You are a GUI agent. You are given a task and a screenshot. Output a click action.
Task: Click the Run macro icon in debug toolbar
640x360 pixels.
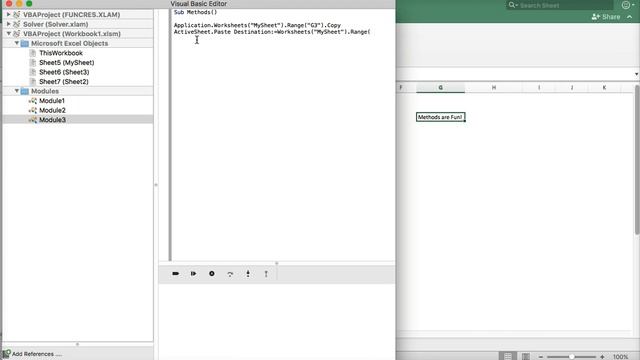[176, 273]
